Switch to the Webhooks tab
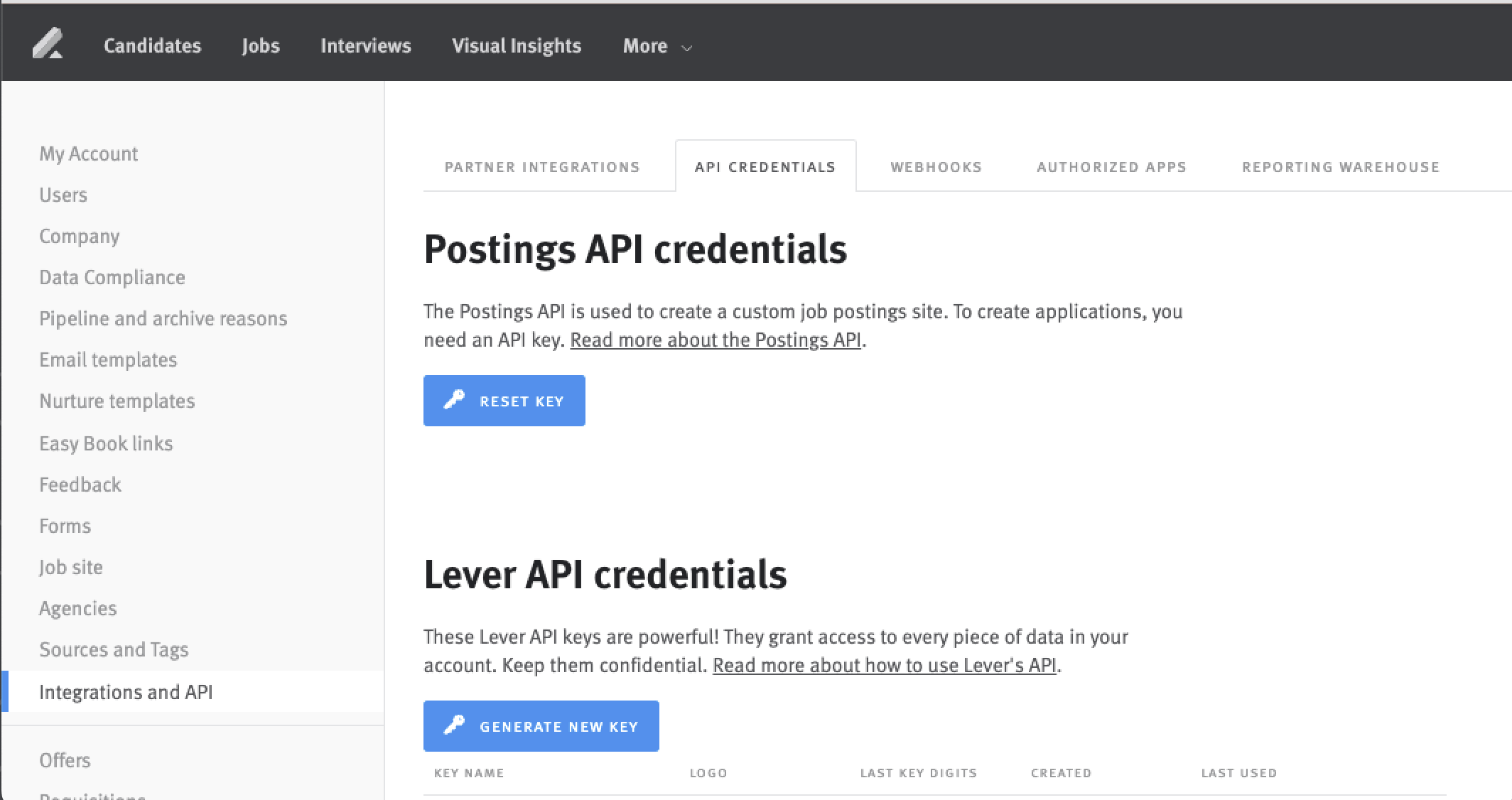The width and height of the screenshot is (1512, 800). [935, 166]
